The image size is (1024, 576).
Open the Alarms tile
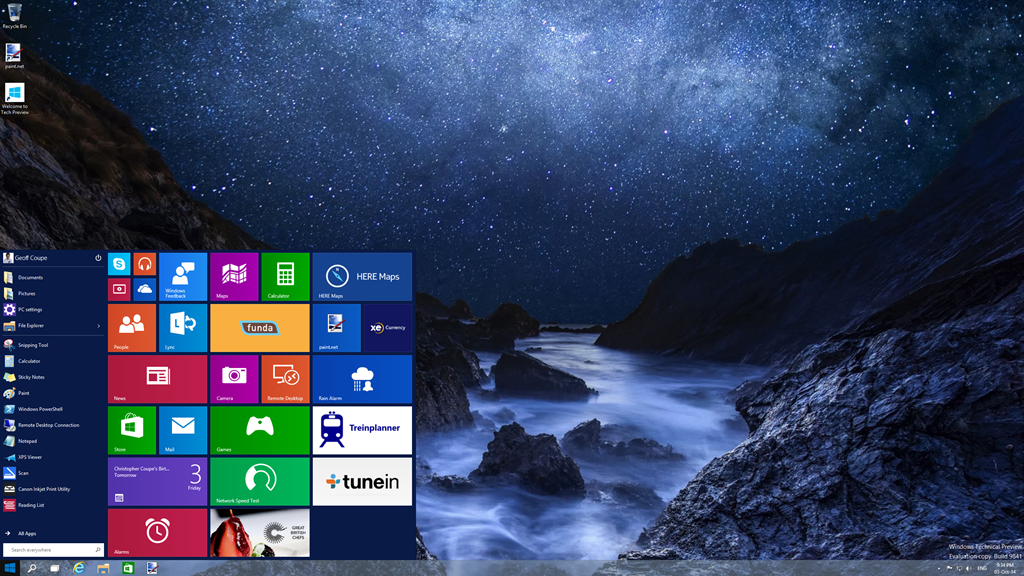coord(157,532)
